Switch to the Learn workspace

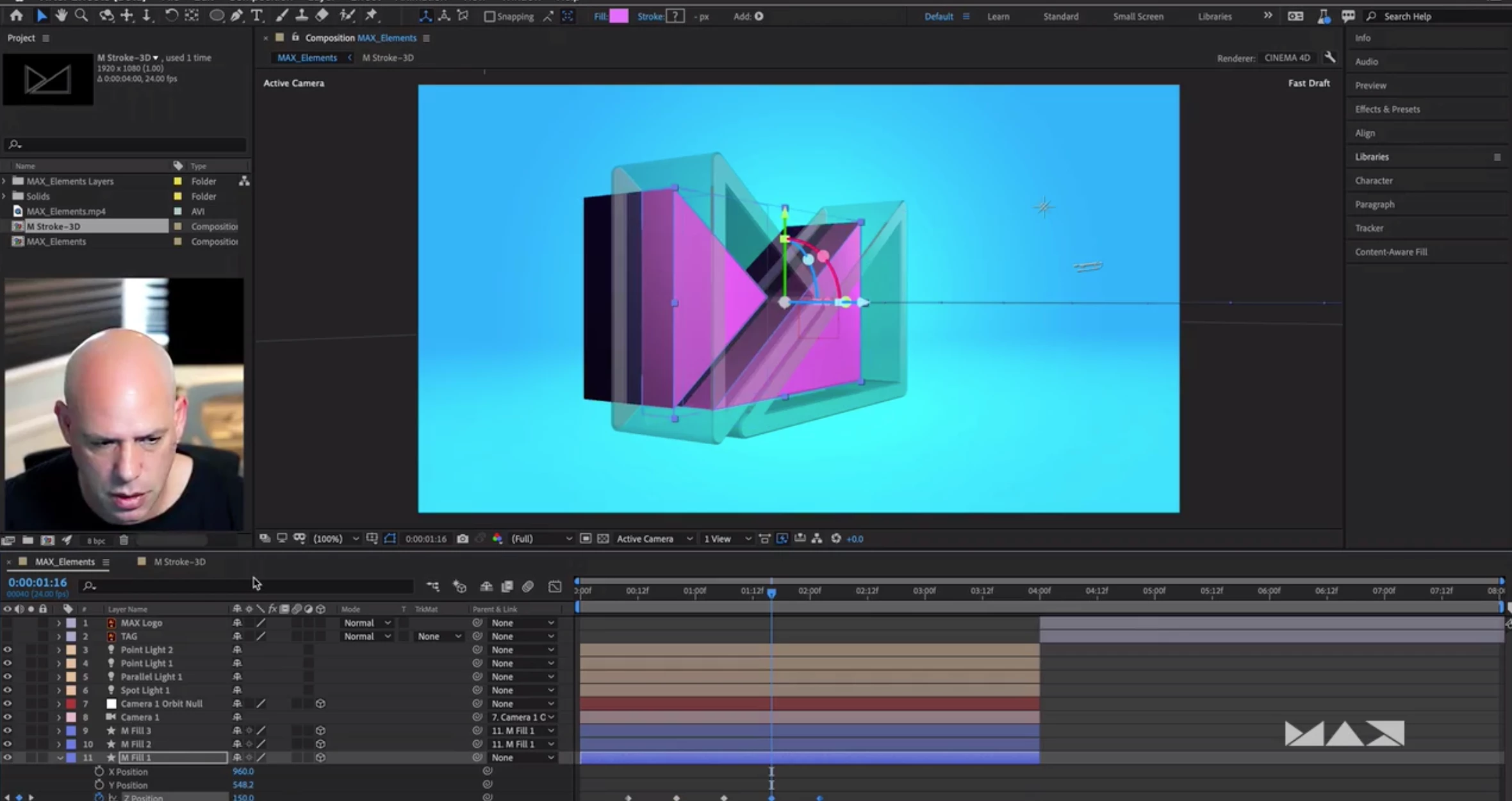point(998,17)
